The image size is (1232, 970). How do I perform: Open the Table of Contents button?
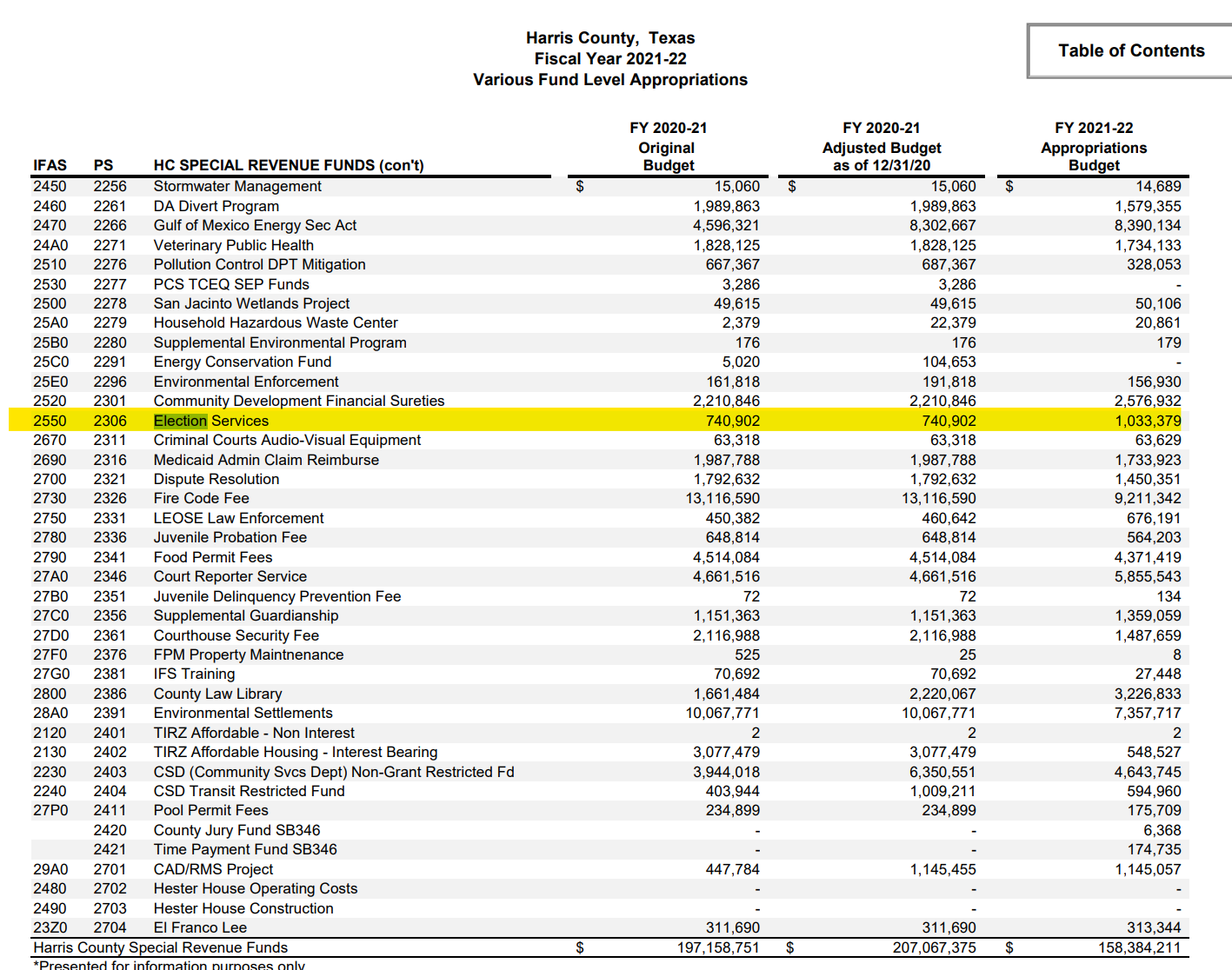tap(1130, 50)
